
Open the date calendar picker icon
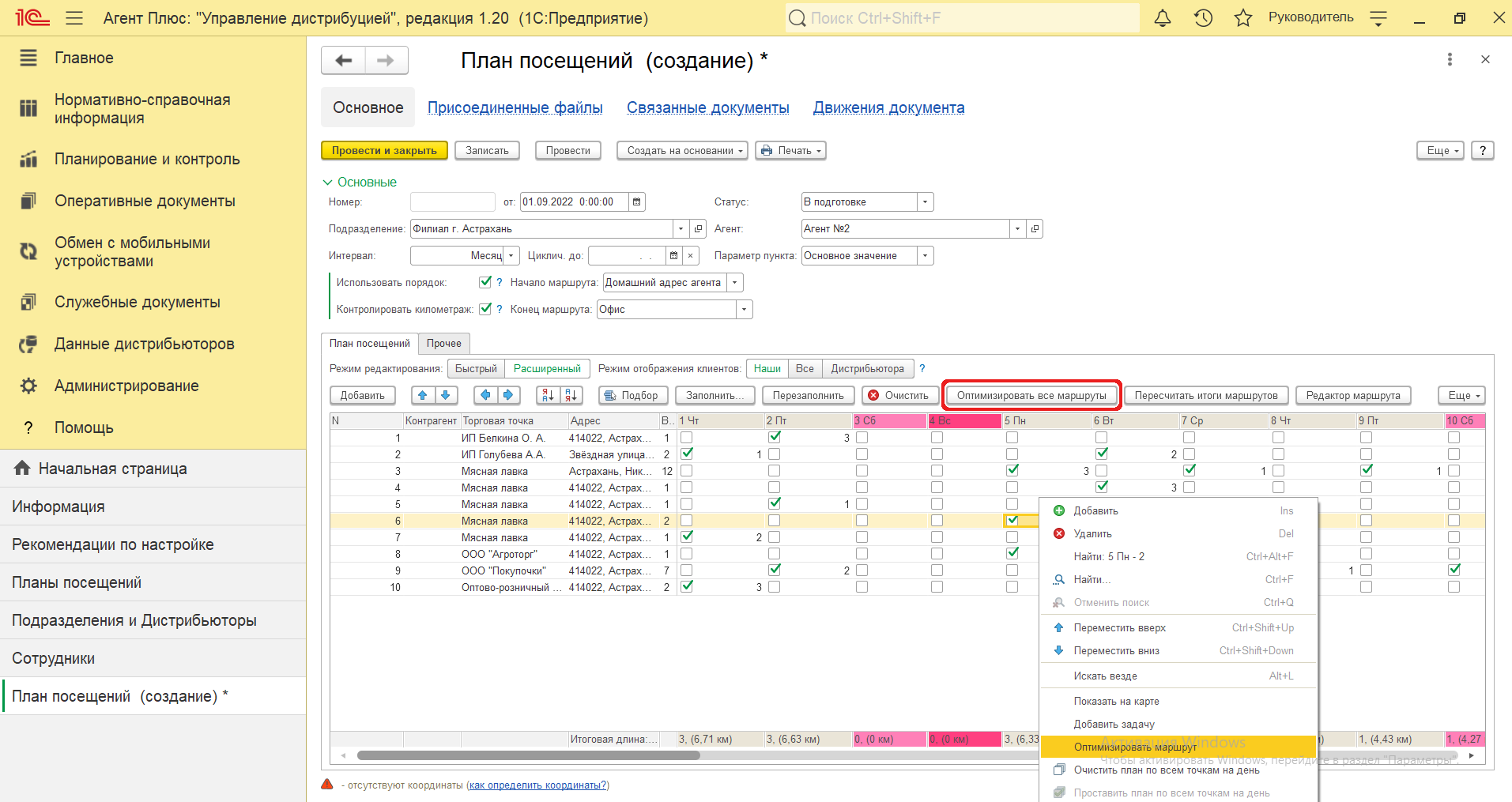636,201
